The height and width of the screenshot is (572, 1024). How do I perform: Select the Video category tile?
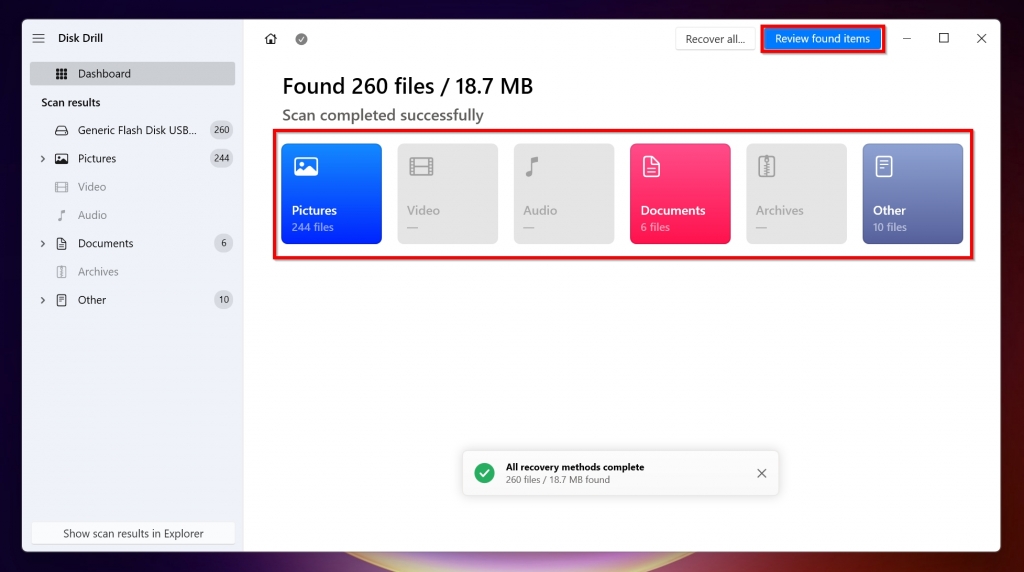pos(447,194)
